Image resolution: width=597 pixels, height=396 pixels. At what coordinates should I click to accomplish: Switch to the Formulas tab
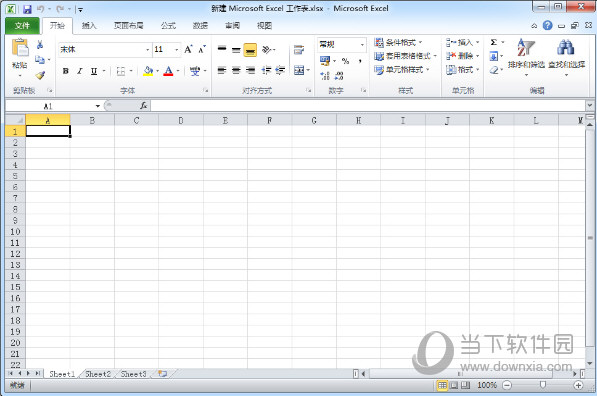point(168,26)
